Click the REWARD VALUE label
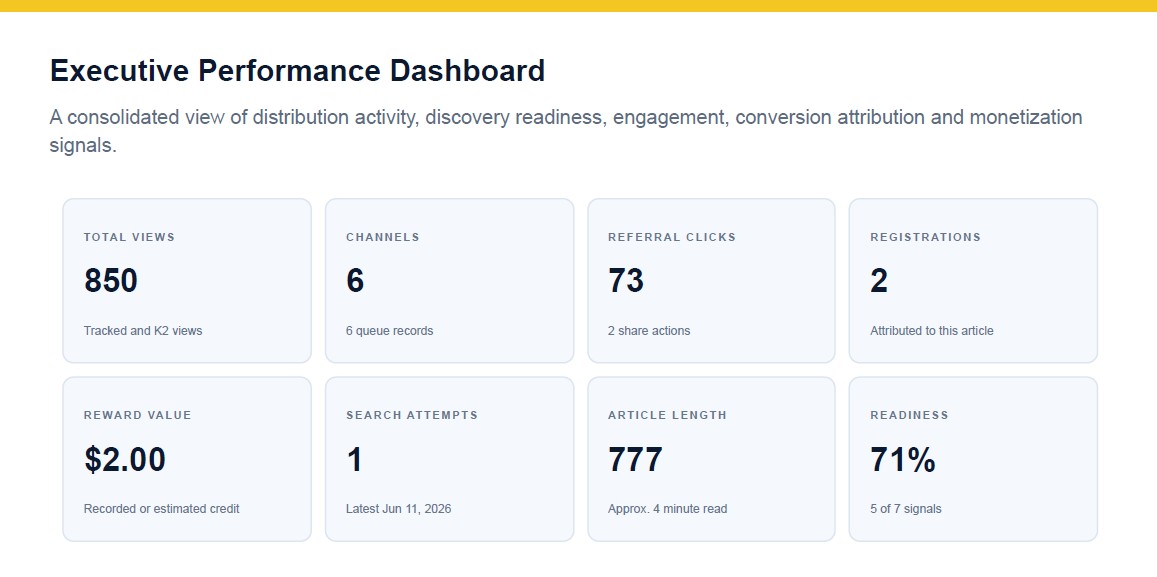Image resolution: width=1157 pixels, height=577 pixels. [x=137, y=415]
